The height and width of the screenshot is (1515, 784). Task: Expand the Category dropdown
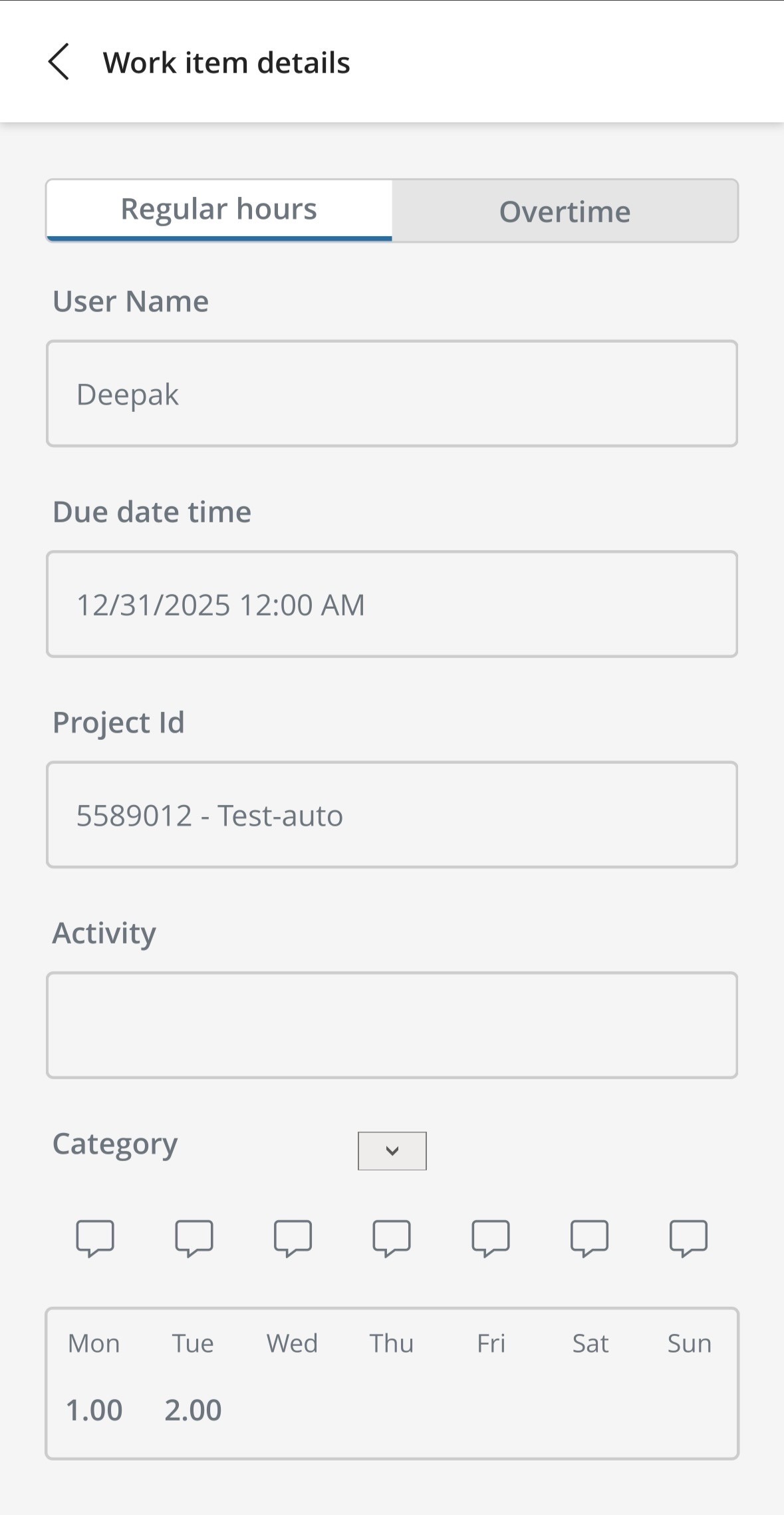click(x=392, y=1150)
